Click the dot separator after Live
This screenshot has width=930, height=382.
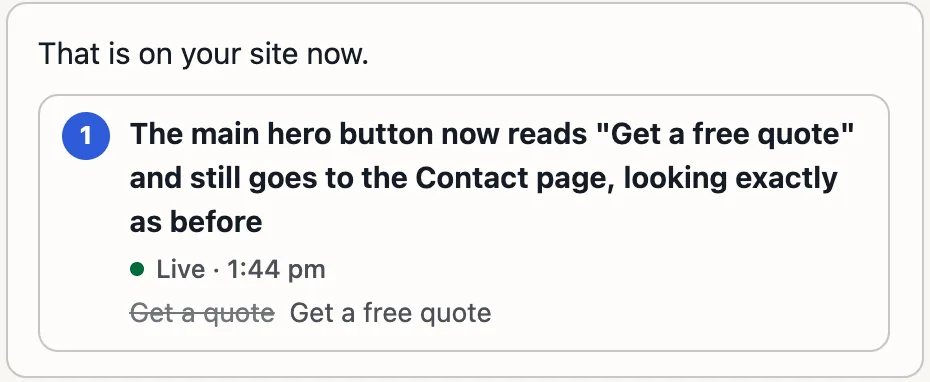click(x=216, y=270)
